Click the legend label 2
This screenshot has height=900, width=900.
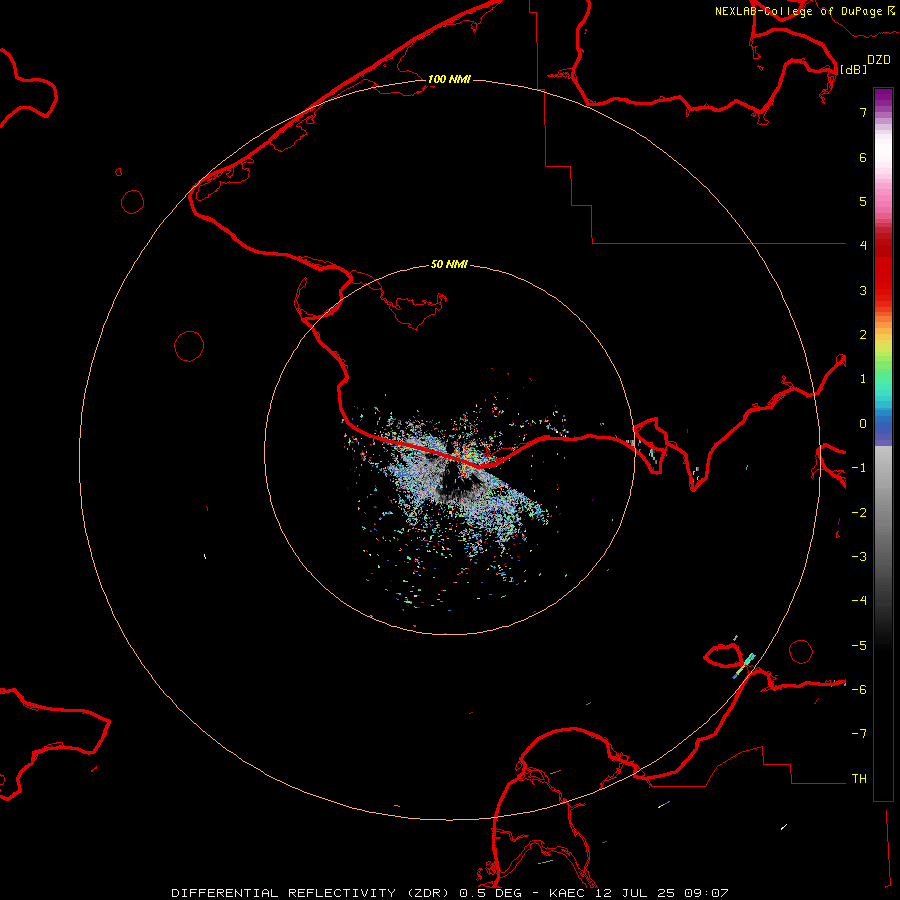click(x=863, y=335)
